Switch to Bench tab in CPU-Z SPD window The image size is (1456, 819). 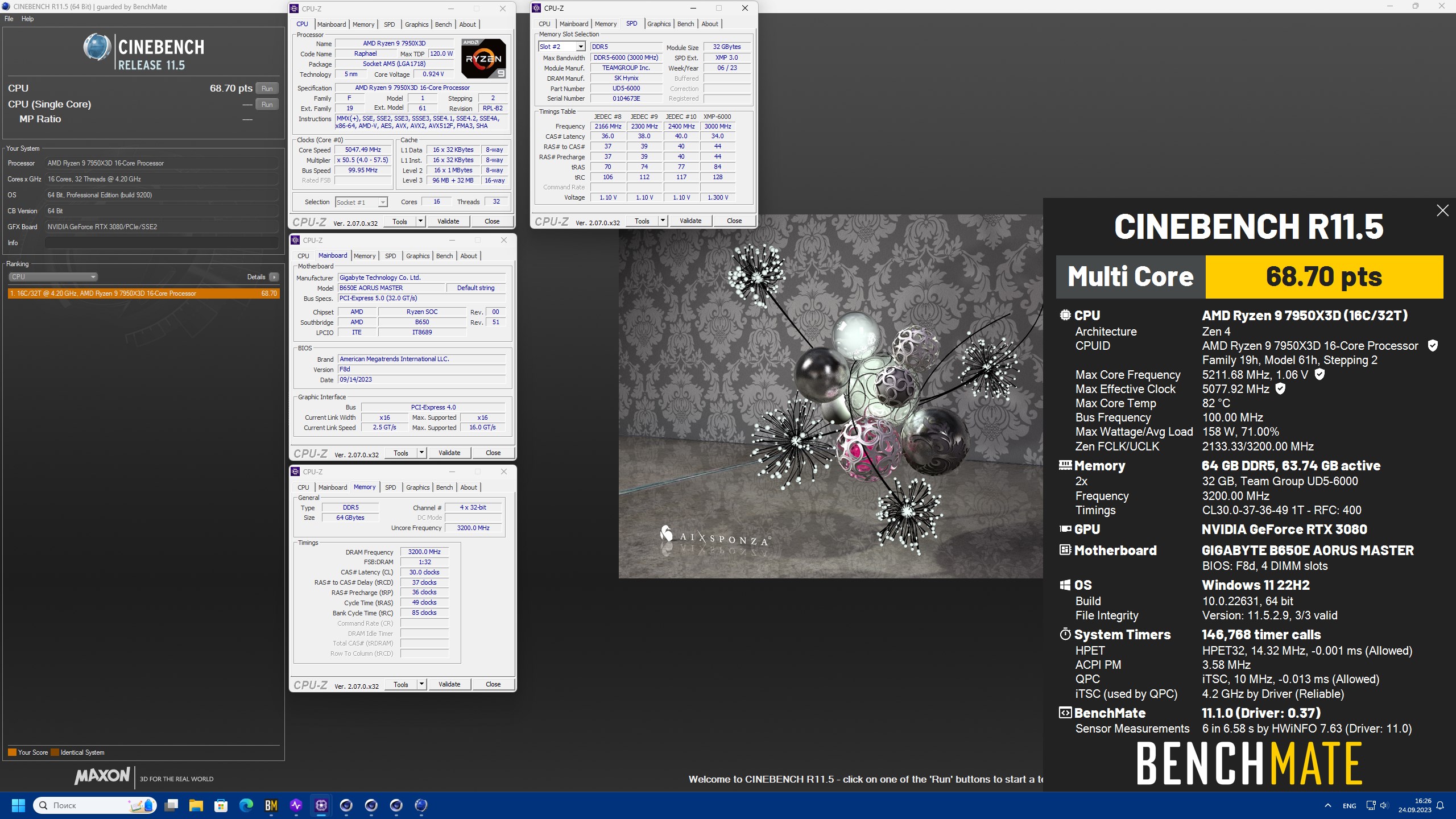pyautogui.click(x=685, y=24)
